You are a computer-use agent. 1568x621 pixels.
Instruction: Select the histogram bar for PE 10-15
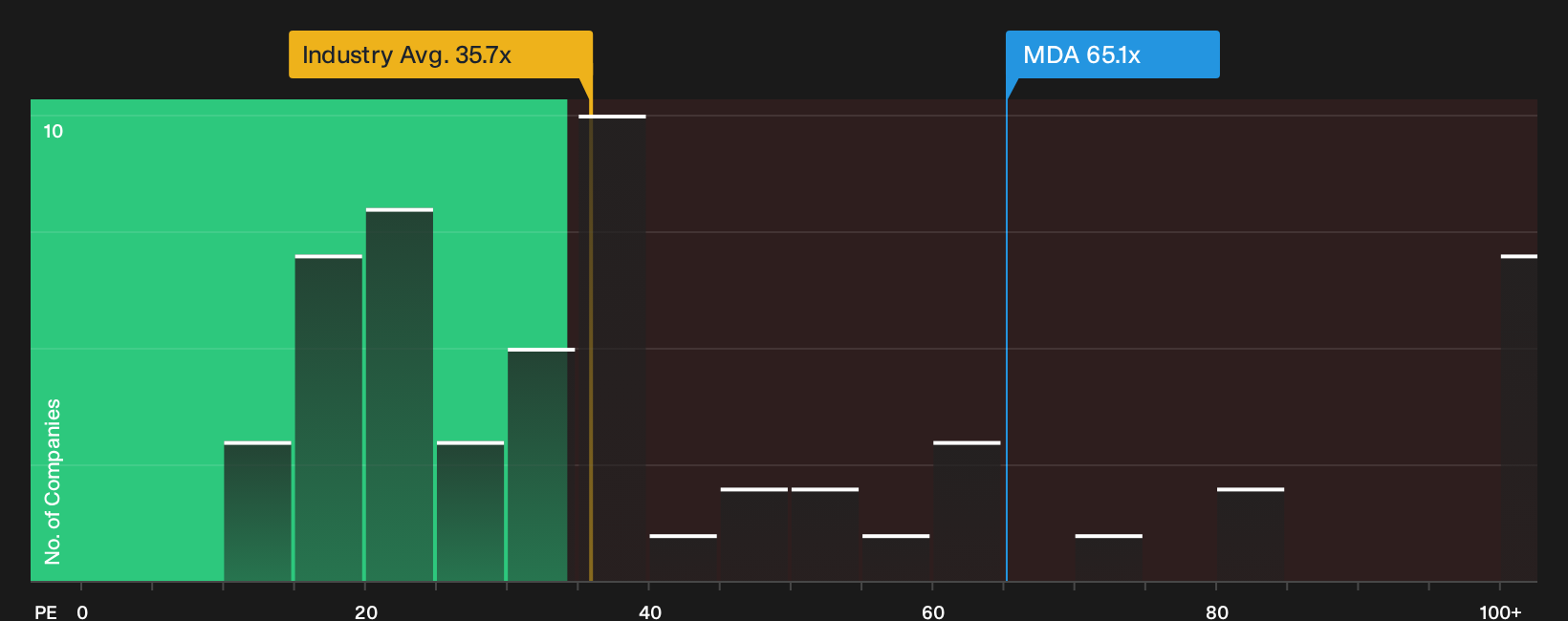[x=257, y=511]
